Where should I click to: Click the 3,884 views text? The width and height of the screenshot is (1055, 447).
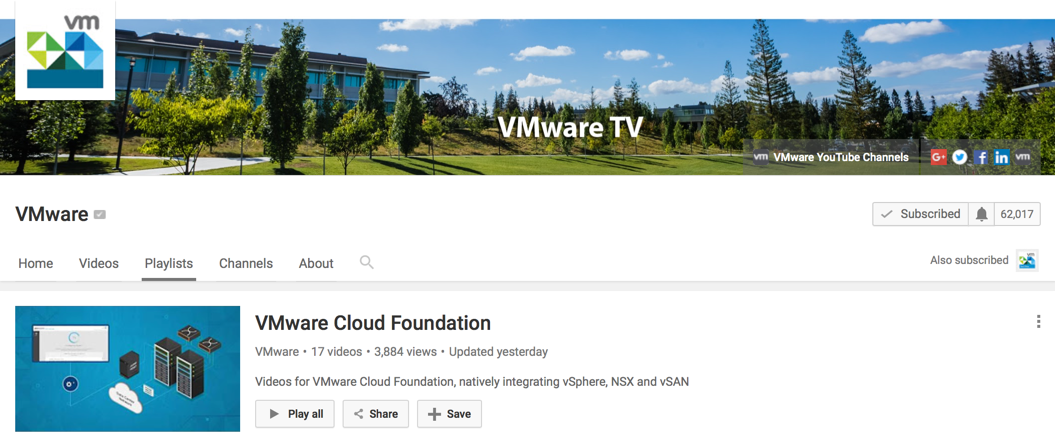406,351
